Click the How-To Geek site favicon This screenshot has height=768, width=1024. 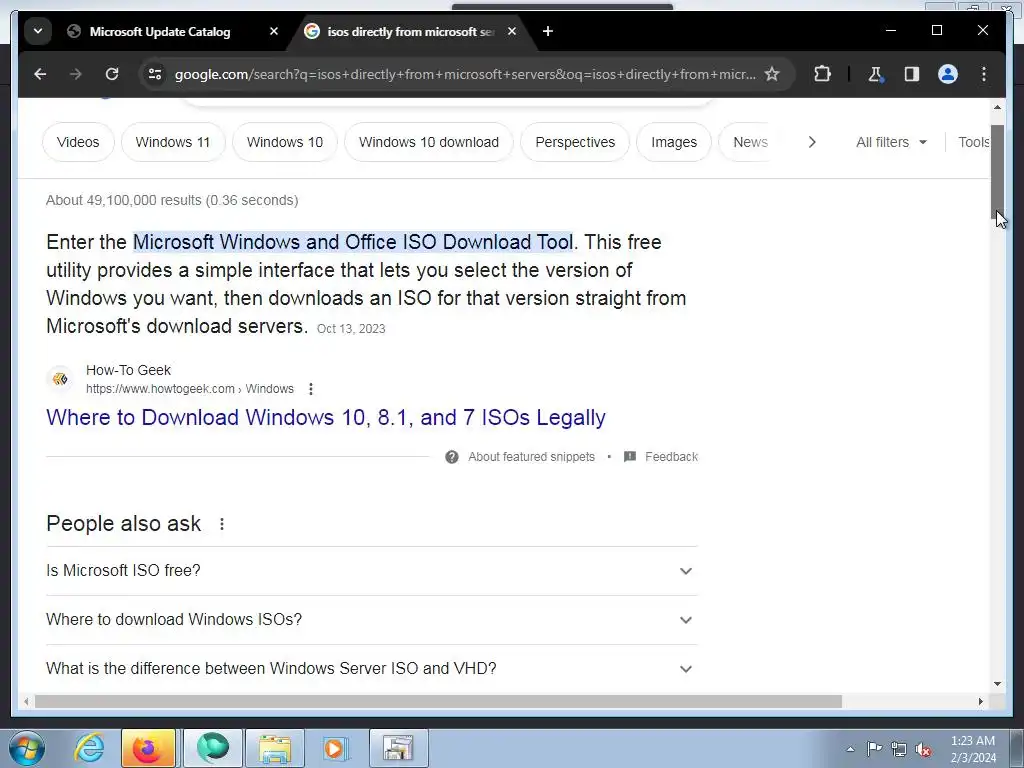[60, 379]
